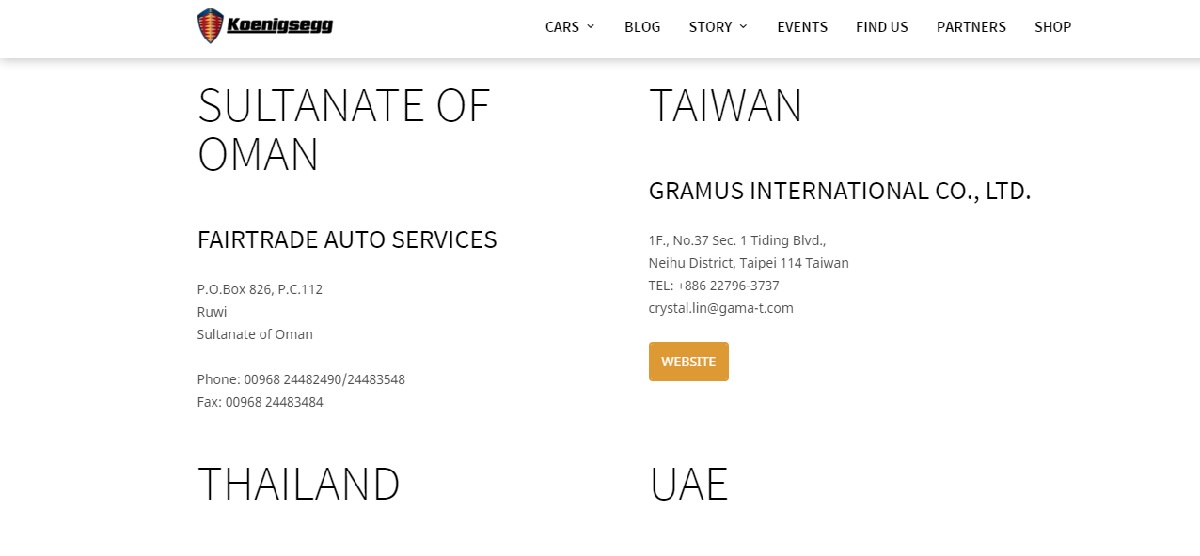Click the Koenigsegg shield logo icon
This screenshot has height=556, width=1200.
tap(209, 26)
